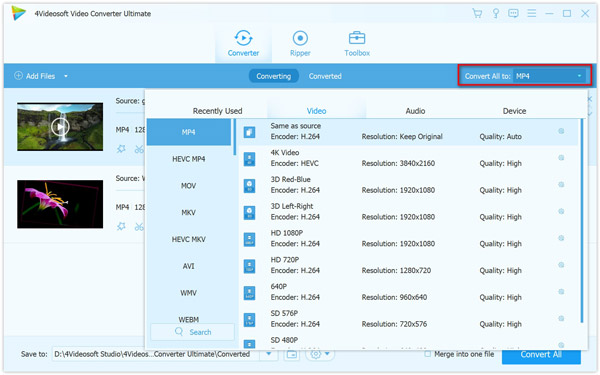Select the 4K Video profile icon
The height and width of the screenshot is (375, 600).
[x=249, y=159]
